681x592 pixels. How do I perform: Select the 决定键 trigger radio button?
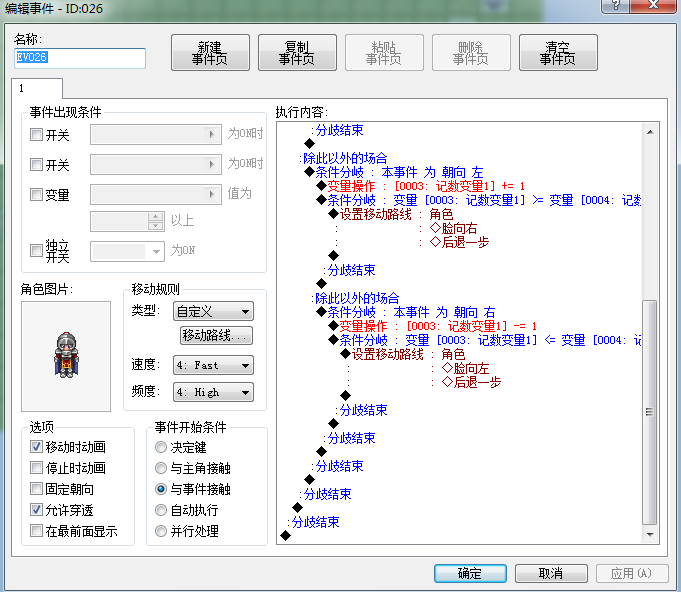161,447
